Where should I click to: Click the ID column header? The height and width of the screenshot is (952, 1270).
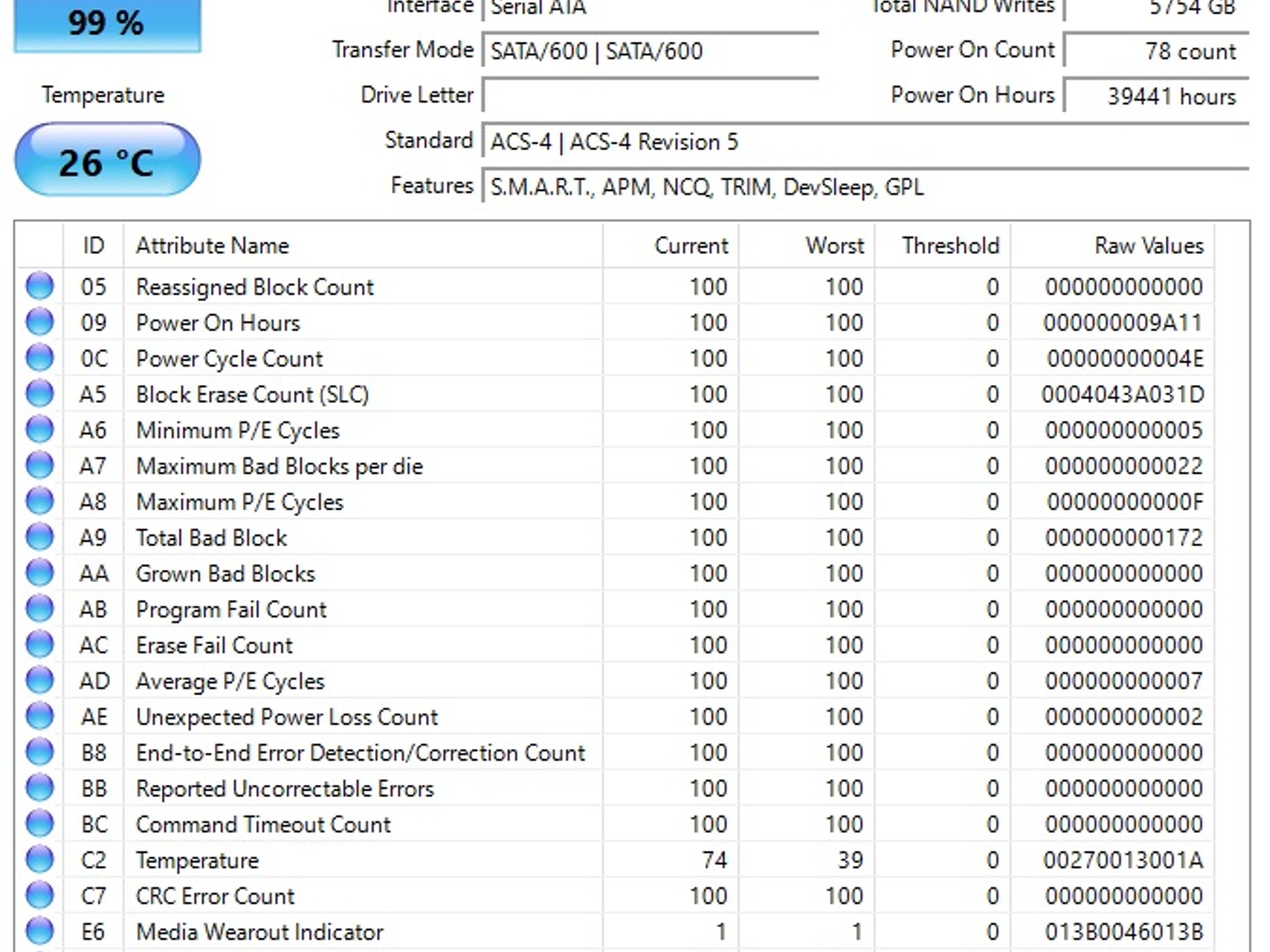coord(94,246)
